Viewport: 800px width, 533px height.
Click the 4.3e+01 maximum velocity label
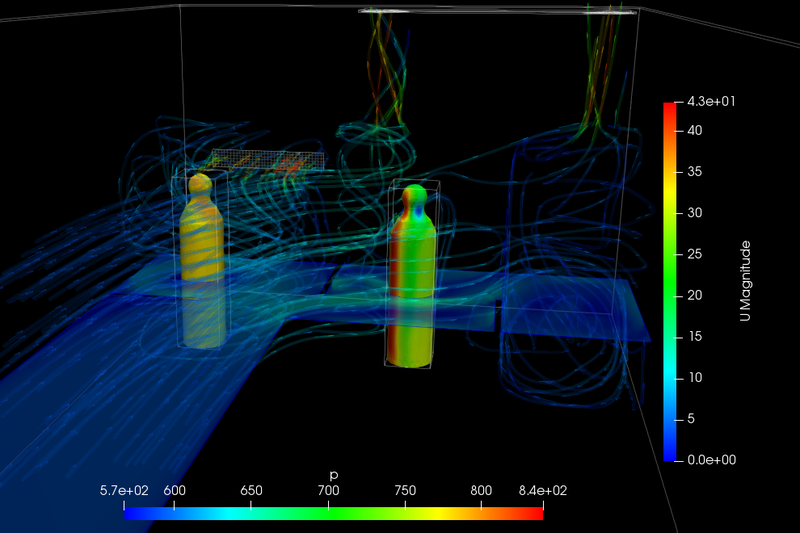[x=711, y=101]
